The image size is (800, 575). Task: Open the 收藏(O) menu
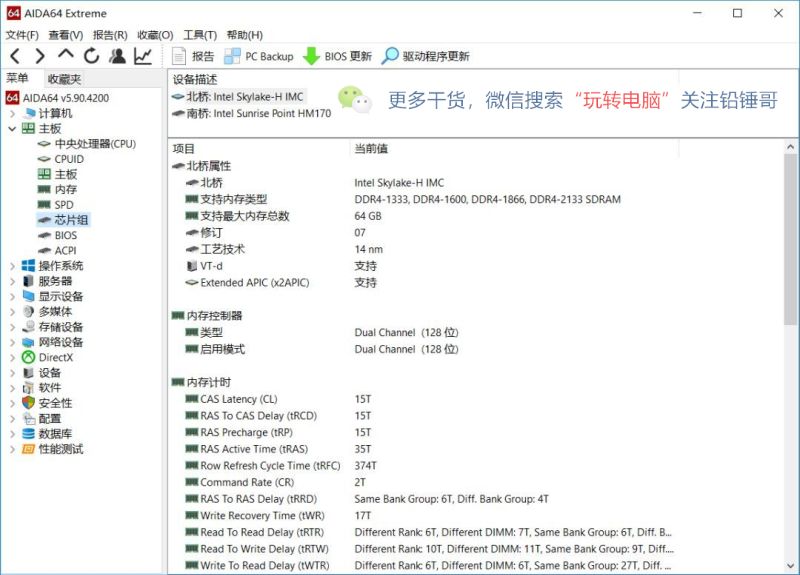pos(155,35)
